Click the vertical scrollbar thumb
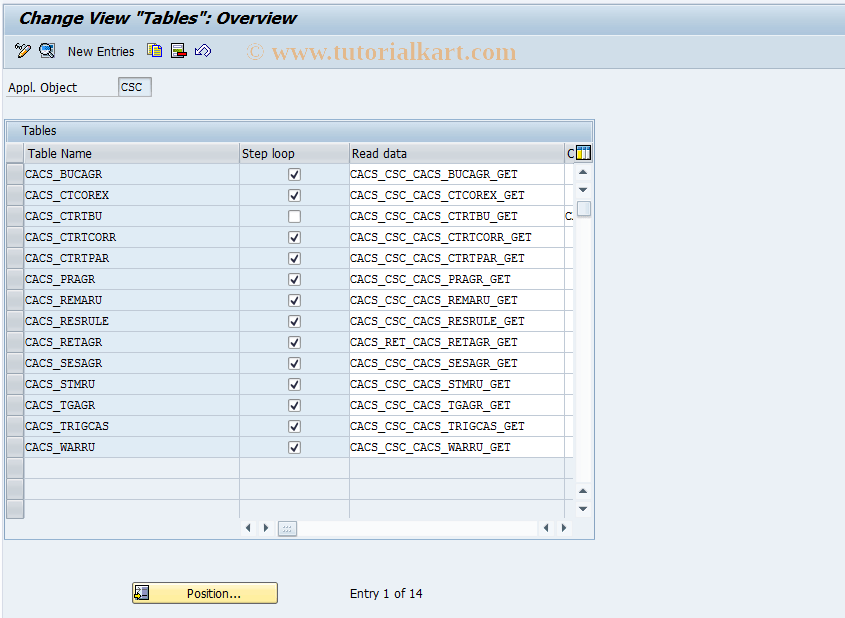 582,208
